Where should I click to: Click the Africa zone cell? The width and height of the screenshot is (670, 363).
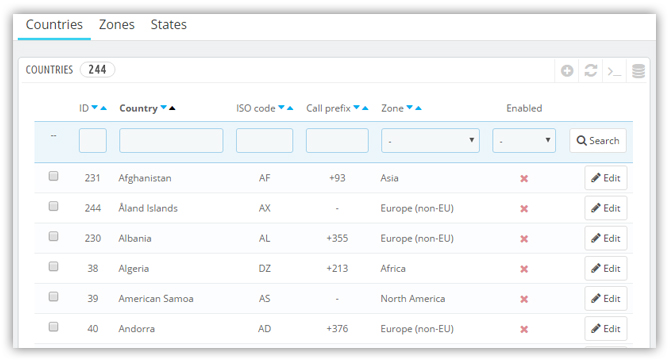click(x=393, y=269)
